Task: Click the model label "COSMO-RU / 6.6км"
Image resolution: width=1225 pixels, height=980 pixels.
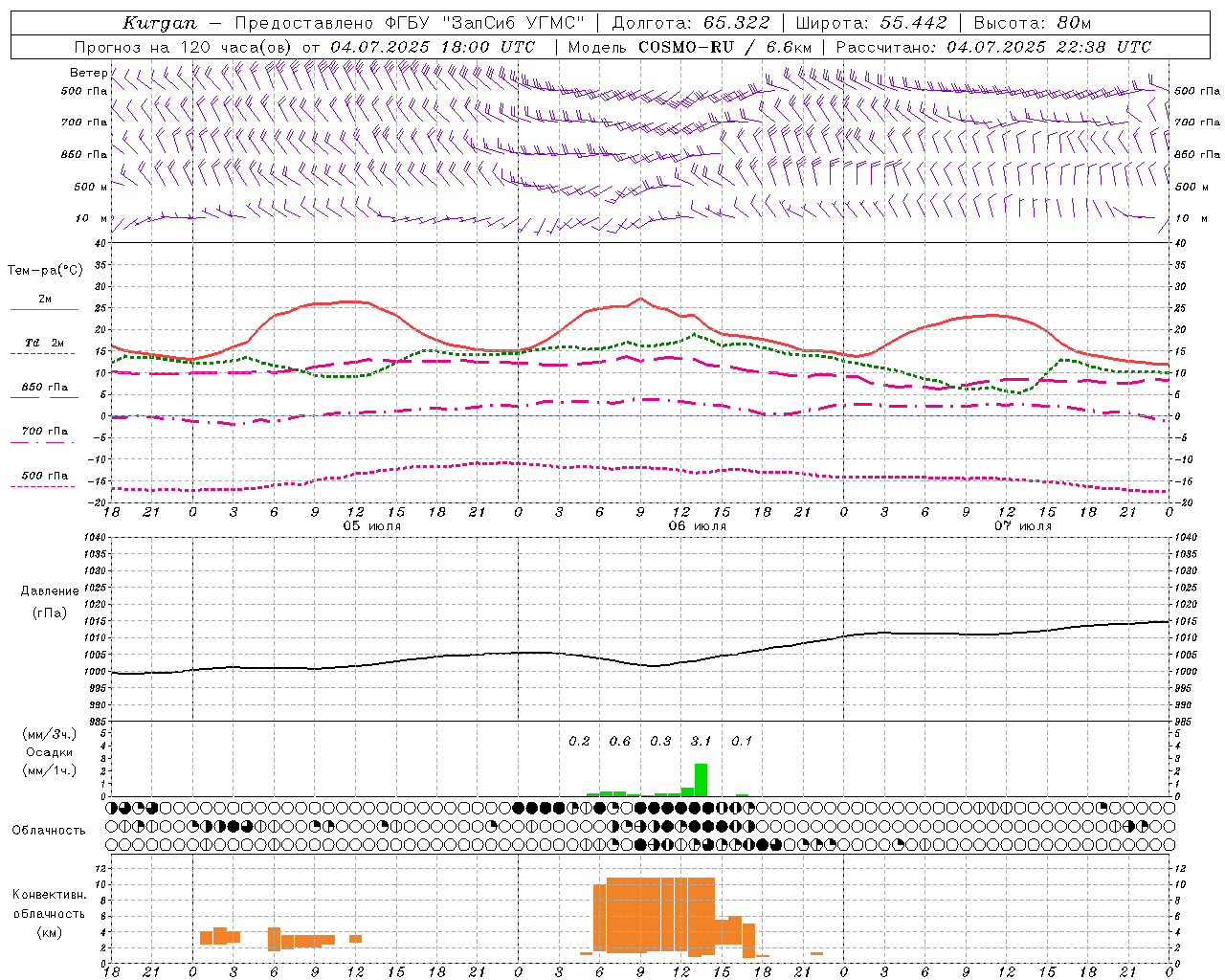Action: point(725,46)
